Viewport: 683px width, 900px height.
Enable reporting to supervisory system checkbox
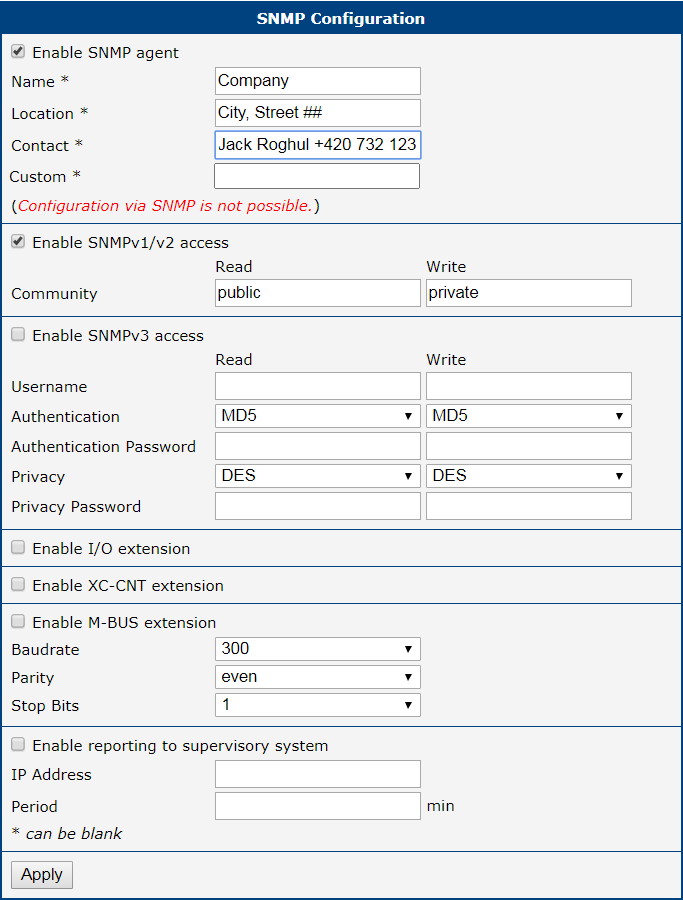click(x=18, y=744)
